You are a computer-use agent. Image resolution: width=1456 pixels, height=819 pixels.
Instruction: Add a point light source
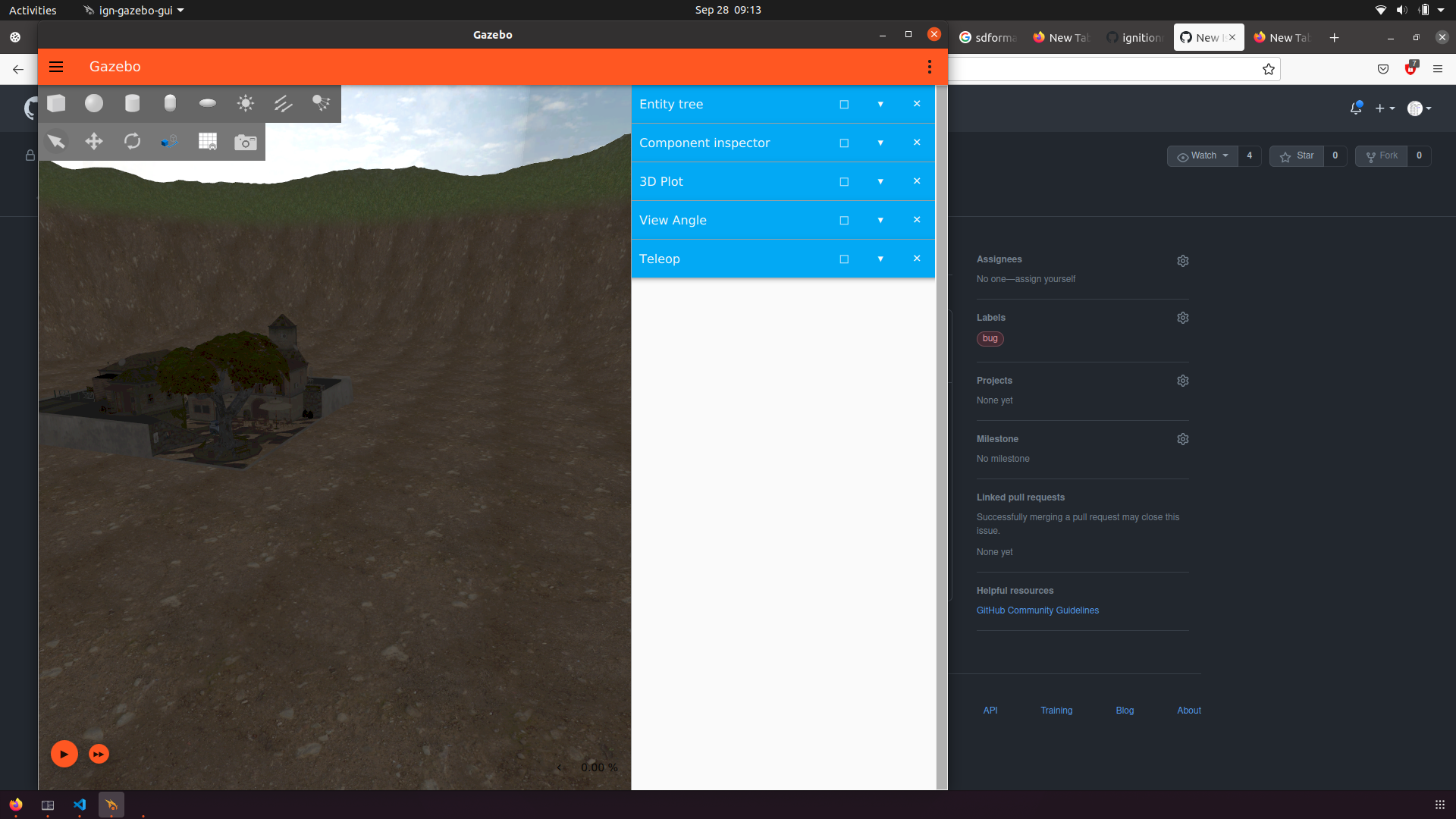click(x=245, y=103)
